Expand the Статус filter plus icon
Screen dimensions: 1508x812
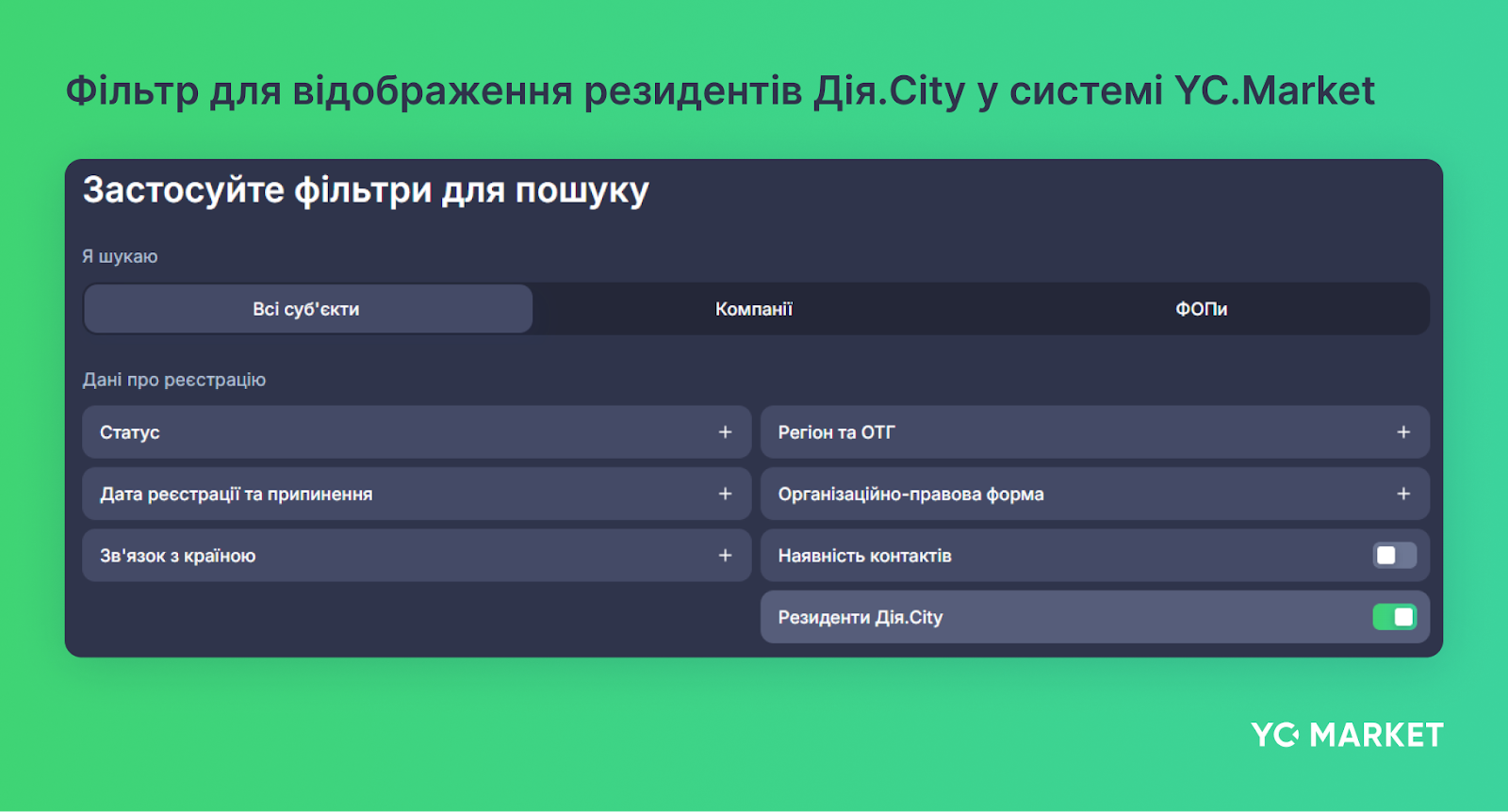coord(725,432)
